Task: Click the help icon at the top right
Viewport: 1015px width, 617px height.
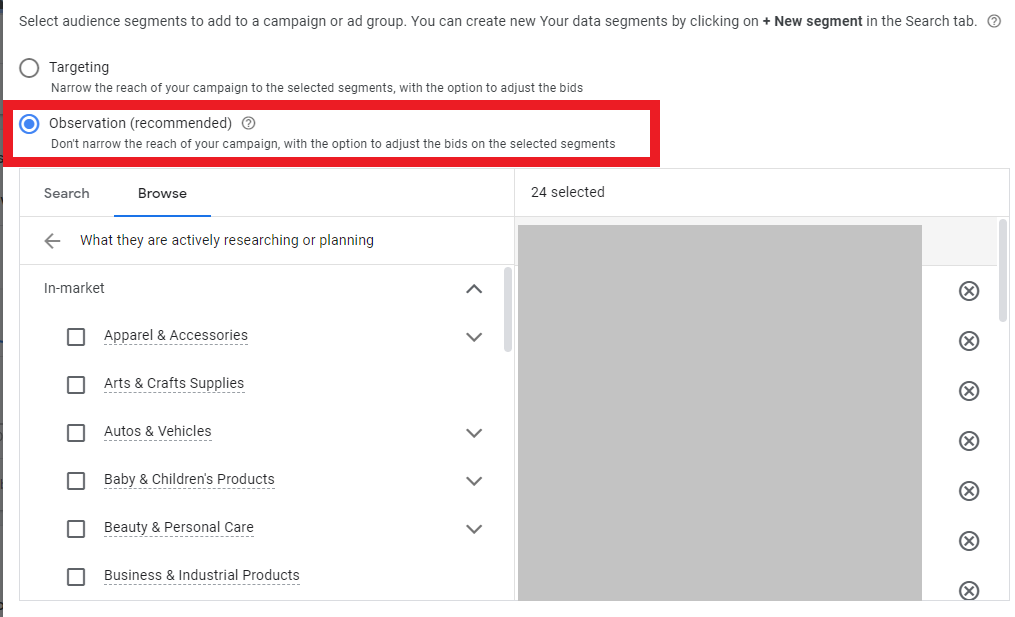Action: pyautogui.click(x=993, y=20)
